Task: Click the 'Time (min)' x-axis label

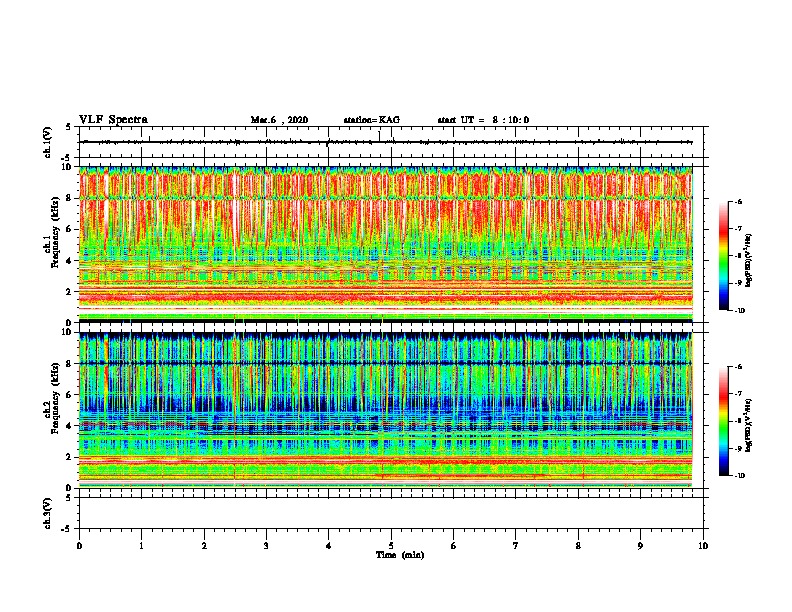Action: [x=400, y=555]
